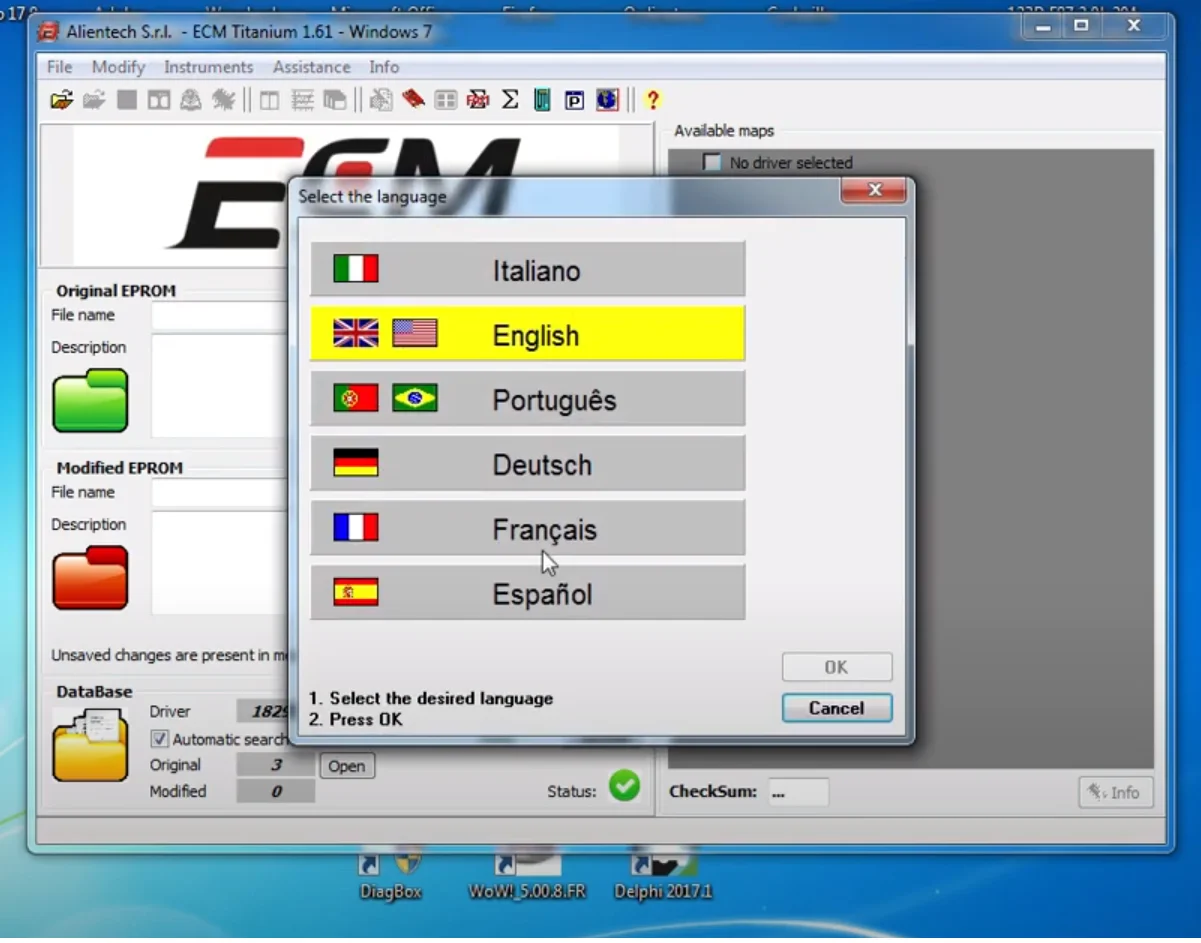
Task: Click the green ruler toolbar icon
Action: pyautogui.click(x=541, y=99)
